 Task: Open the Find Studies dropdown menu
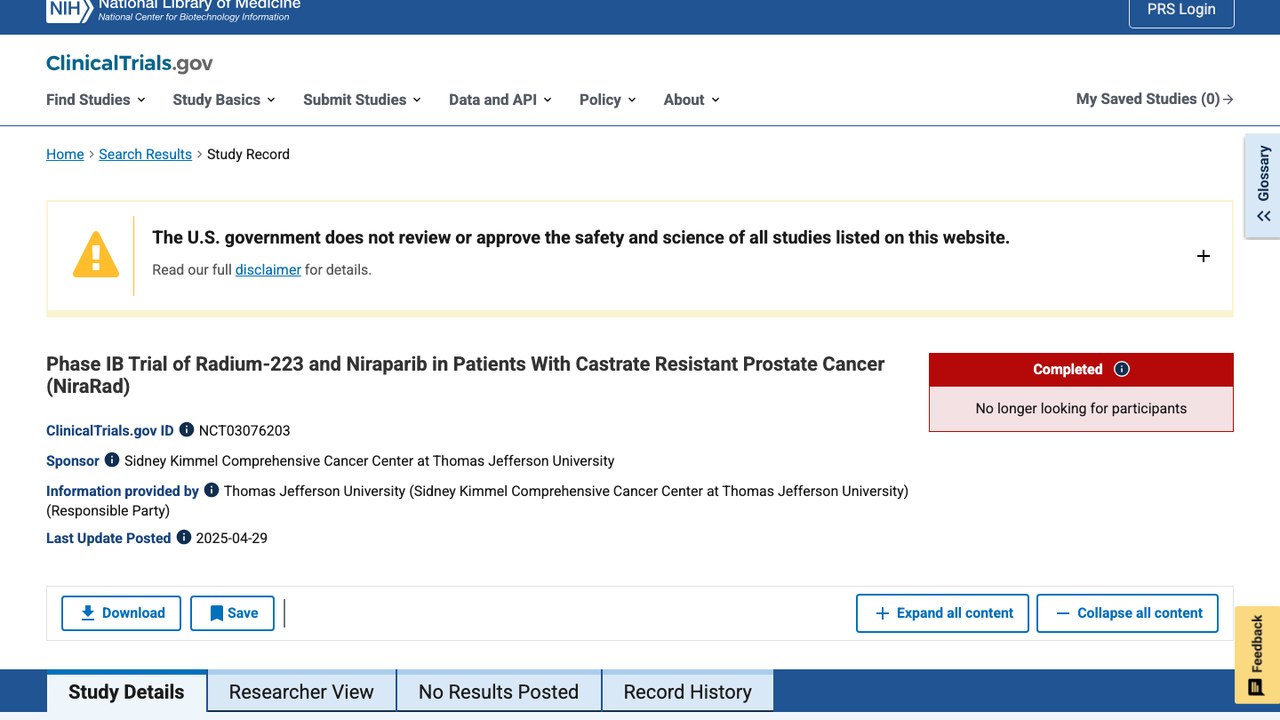(x=96, y=99)
